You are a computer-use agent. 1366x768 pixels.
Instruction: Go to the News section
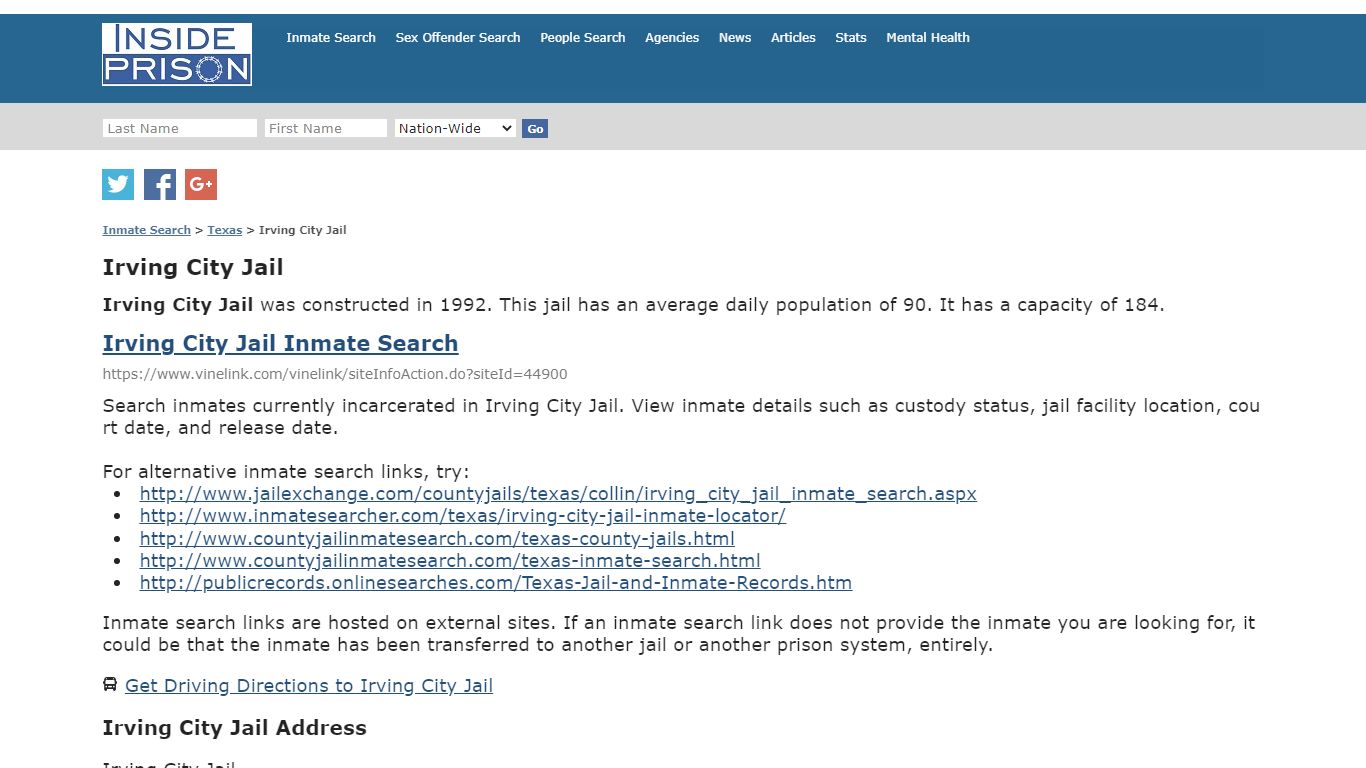point(734,37)
